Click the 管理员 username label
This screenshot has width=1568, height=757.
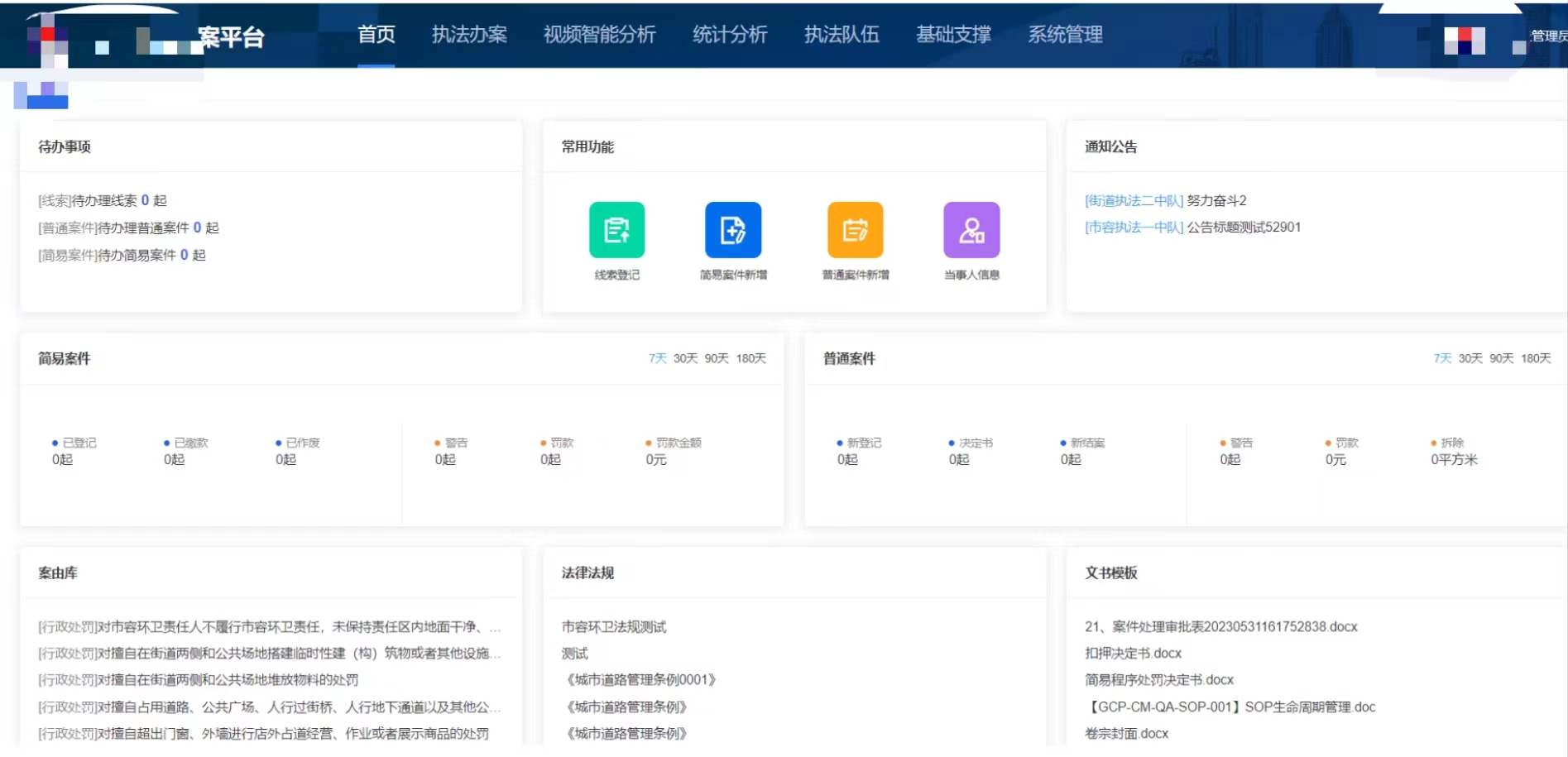coord(1548,36)
